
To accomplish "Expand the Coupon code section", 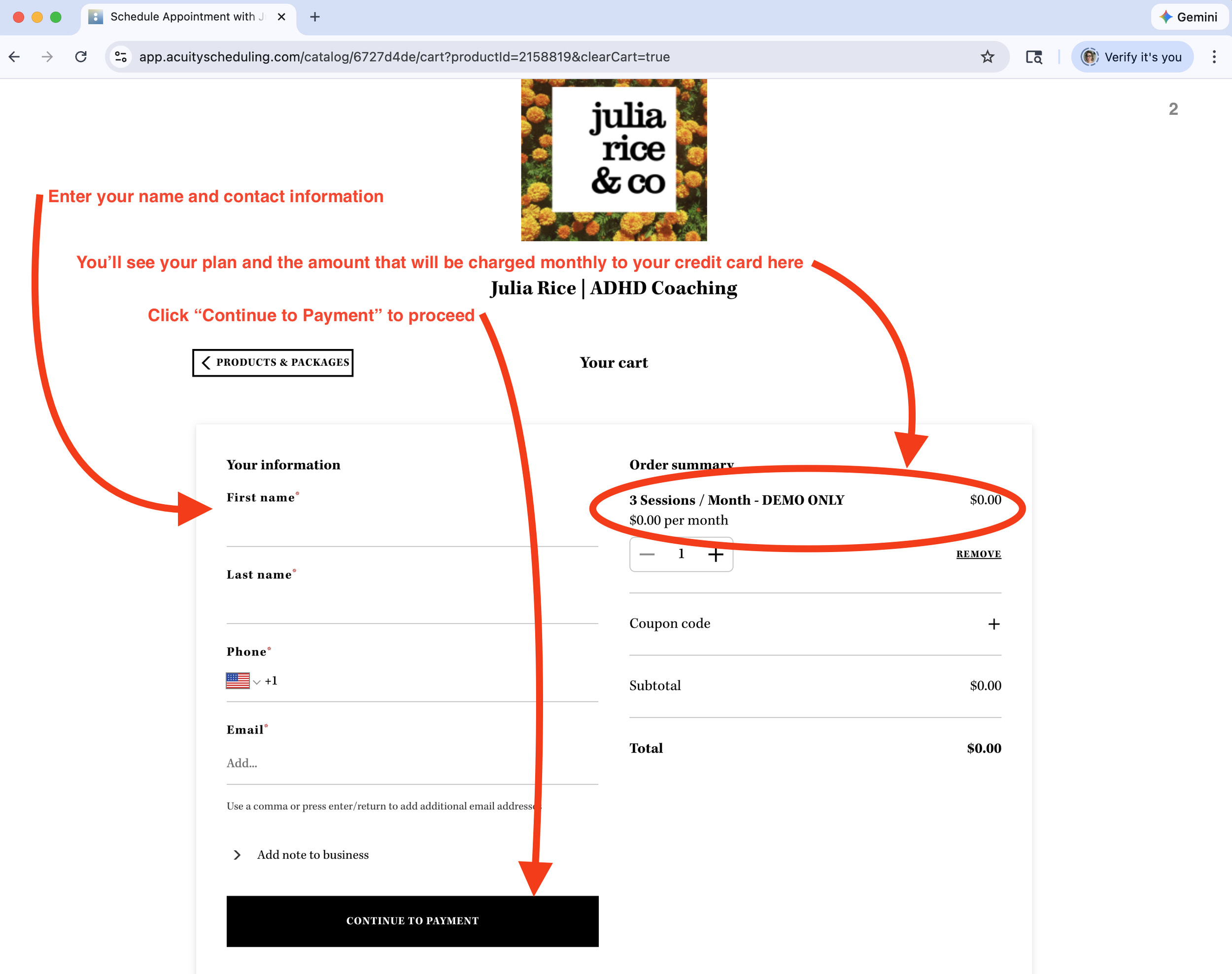I will point(993,624).
